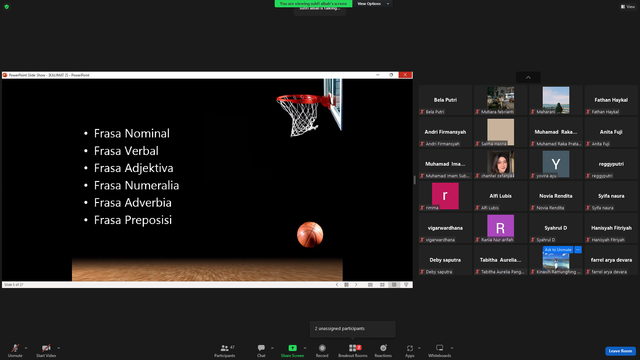Click Rania Nur arifah's purple R avatar
Image resolution: width=640 pixels, height=360 pixels.
click(500, 226)
